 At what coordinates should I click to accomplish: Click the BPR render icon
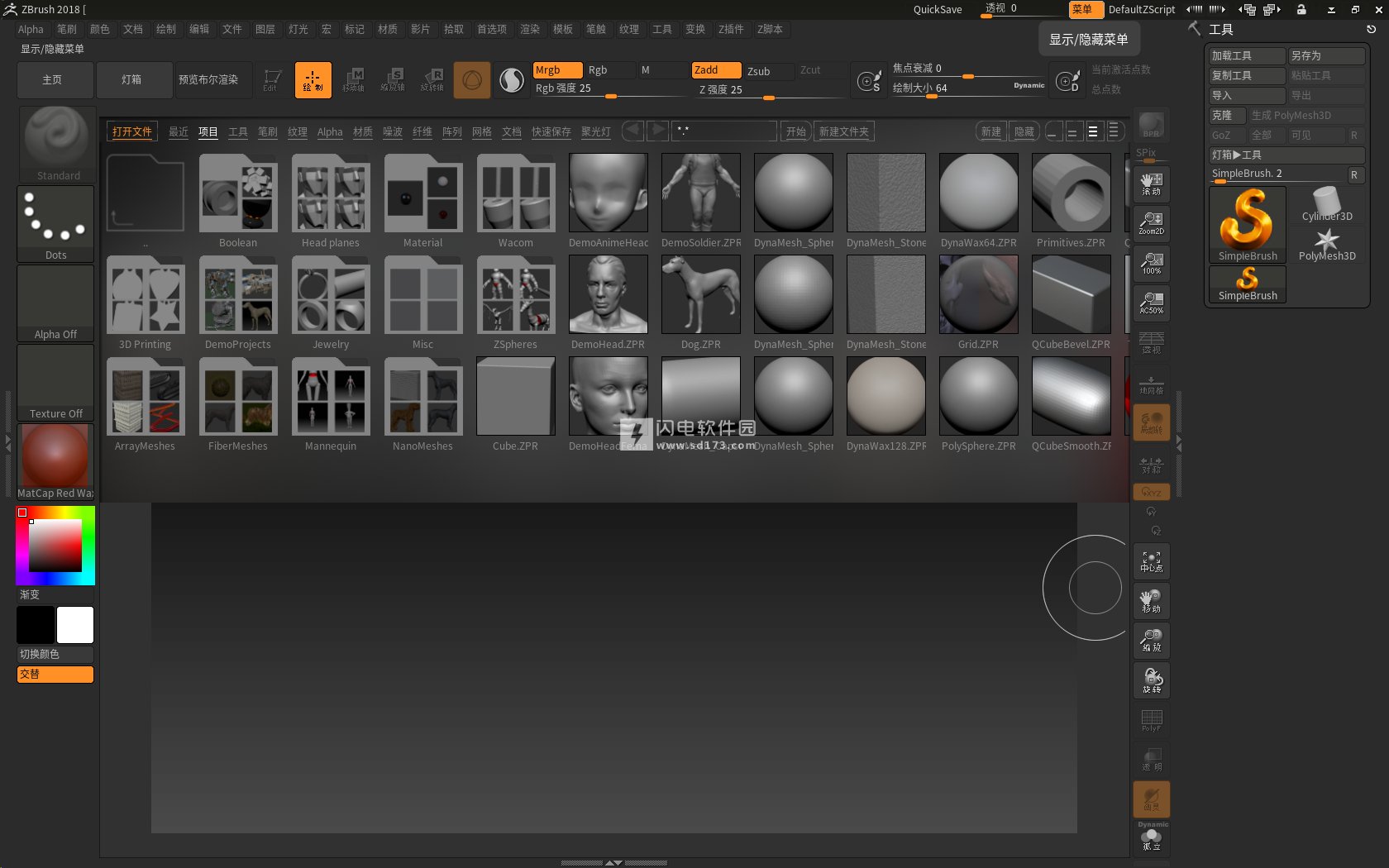click(x=1151, y=125)
